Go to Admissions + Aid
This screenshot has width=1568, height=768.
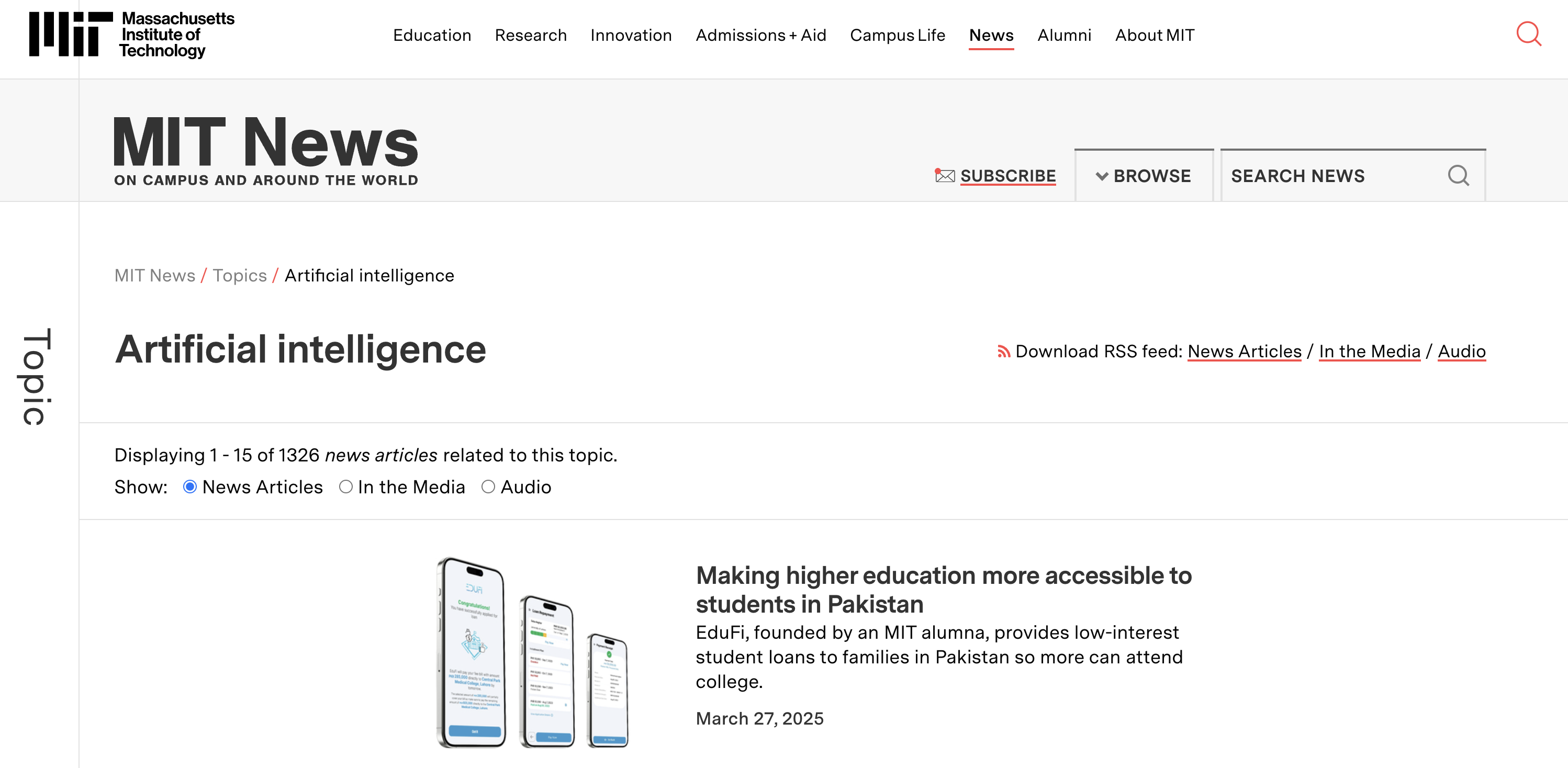click(760, 35)
